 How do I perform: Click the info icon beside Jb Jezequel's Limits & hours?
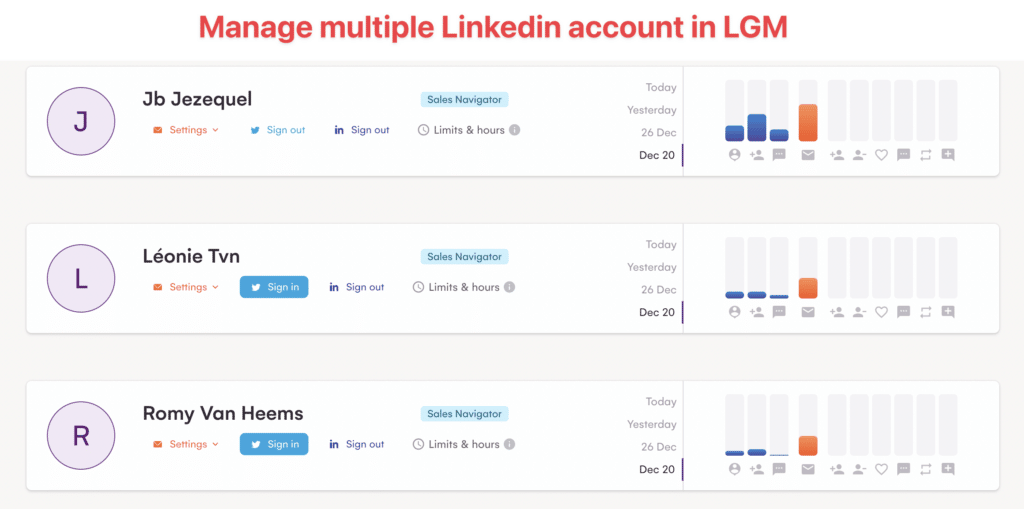(515, 130)
